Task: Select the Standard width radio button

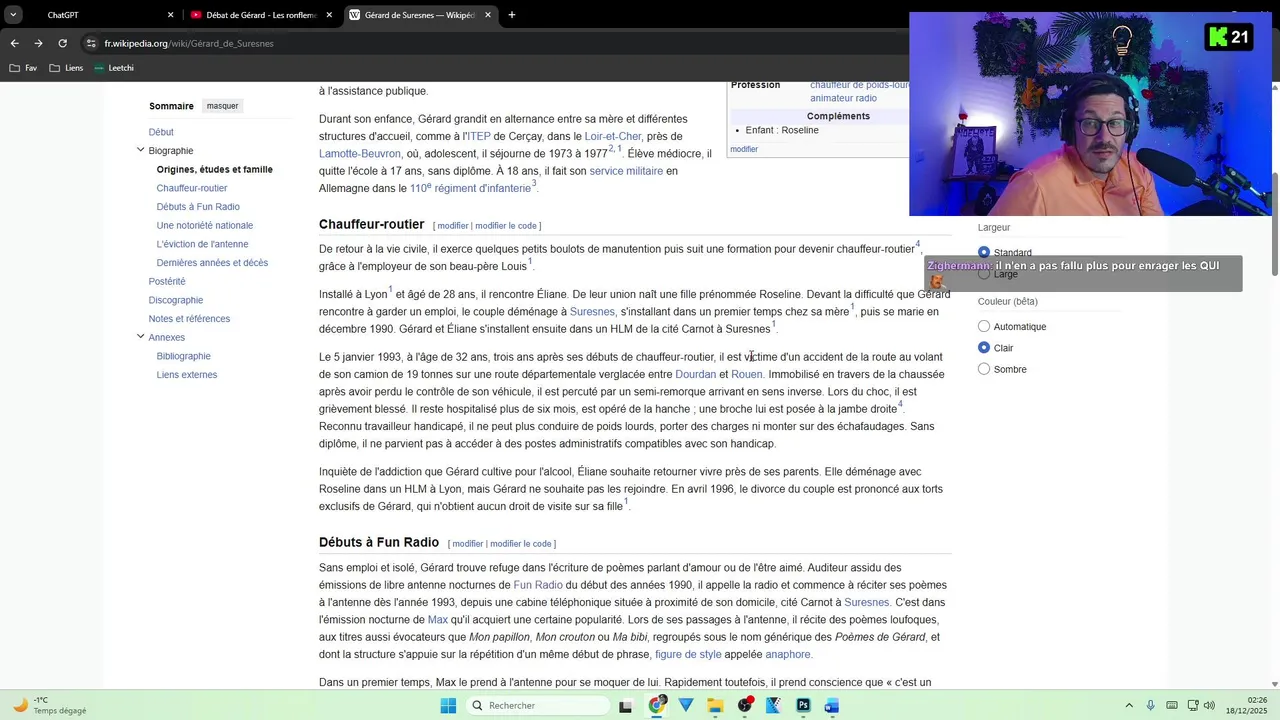Action: 984,252
